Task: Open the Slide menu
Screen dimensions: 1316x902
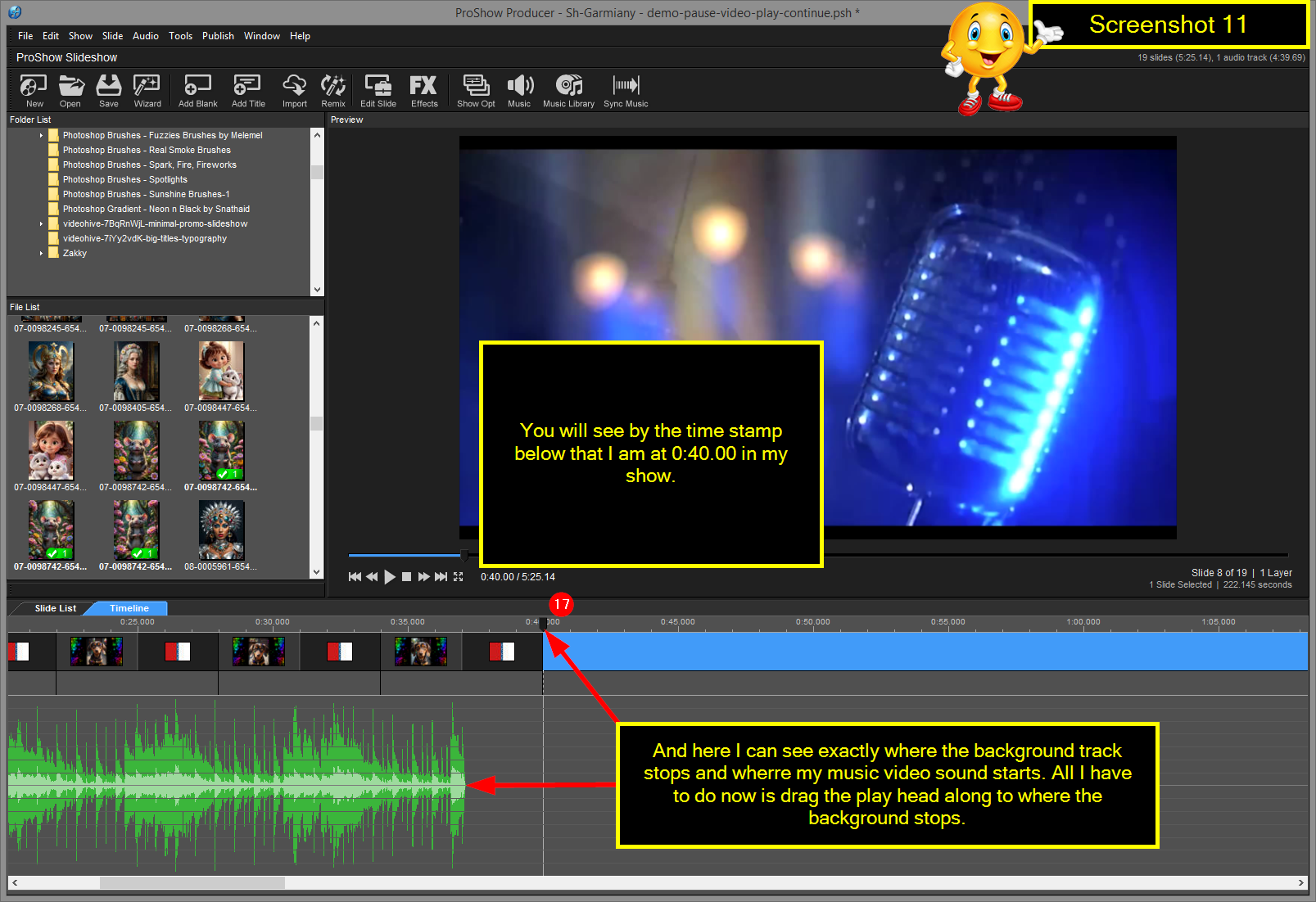Action: 112,36
